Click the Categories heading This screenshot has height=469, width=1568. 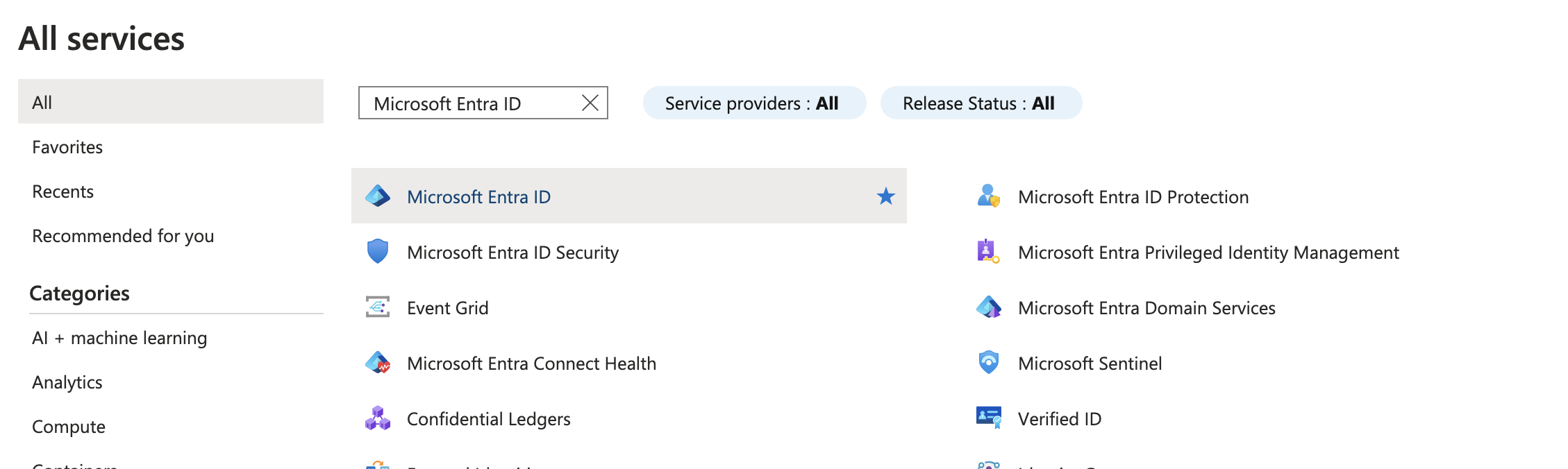(79, 293)
